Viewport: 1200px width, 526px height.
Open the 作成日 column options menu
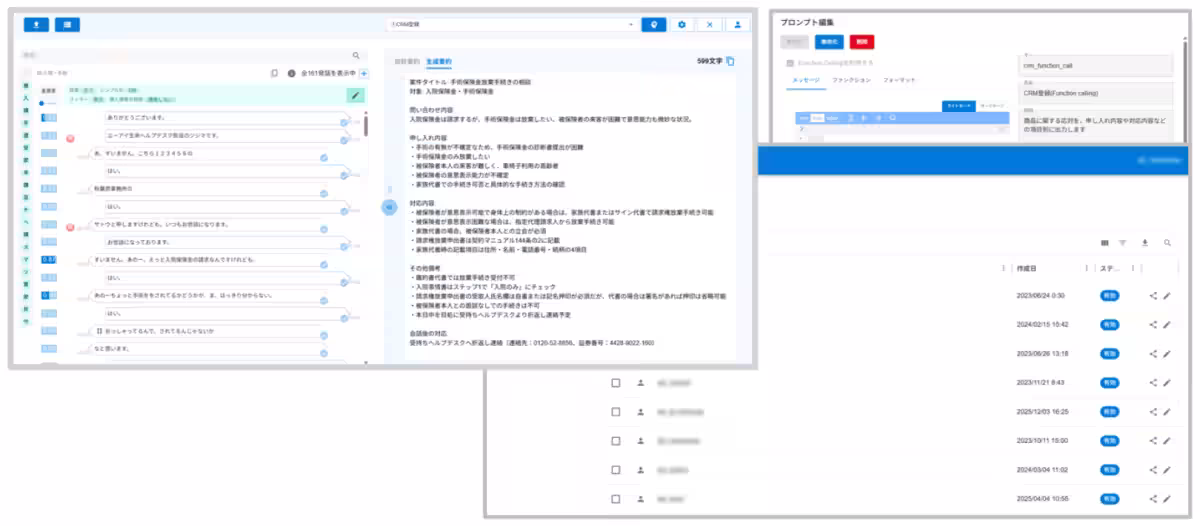(x=1086, y=268)
